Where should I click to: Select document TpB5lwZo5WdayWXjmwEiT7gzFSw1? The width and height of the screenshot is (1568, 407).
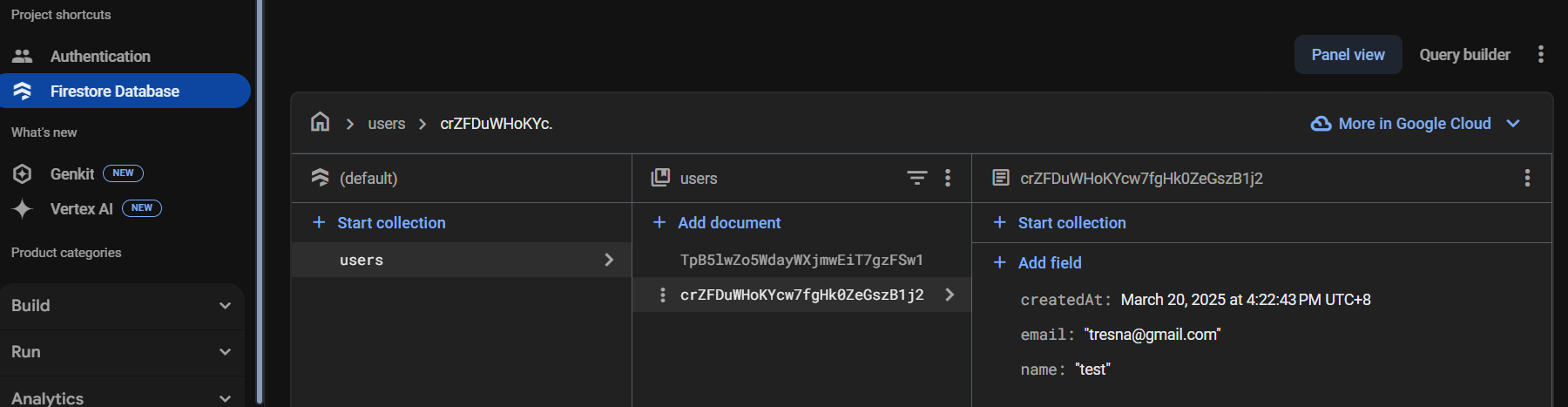tap(801, 260)
